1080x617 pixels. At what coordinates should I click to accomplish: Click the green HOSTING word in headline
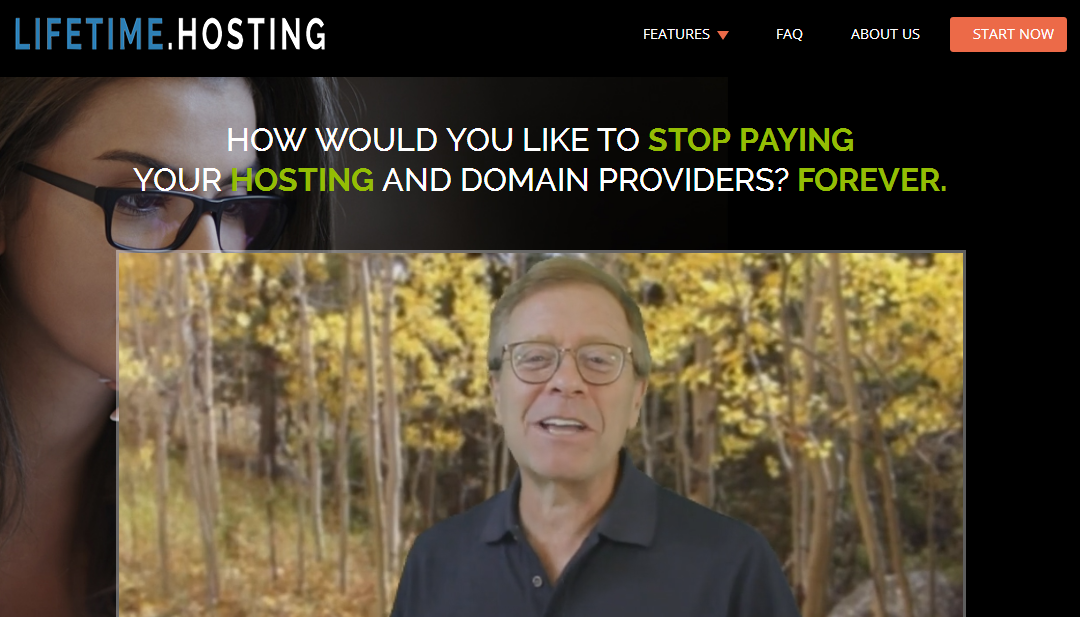tap(302, 180)
